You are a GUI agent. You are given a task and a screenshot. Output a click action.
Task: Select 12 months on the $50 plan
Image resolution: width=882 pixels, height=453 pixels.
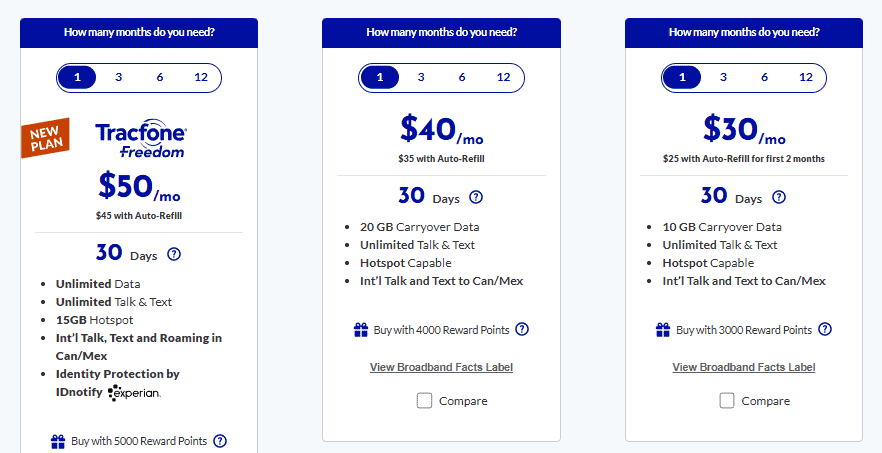(x=201, y=77)
